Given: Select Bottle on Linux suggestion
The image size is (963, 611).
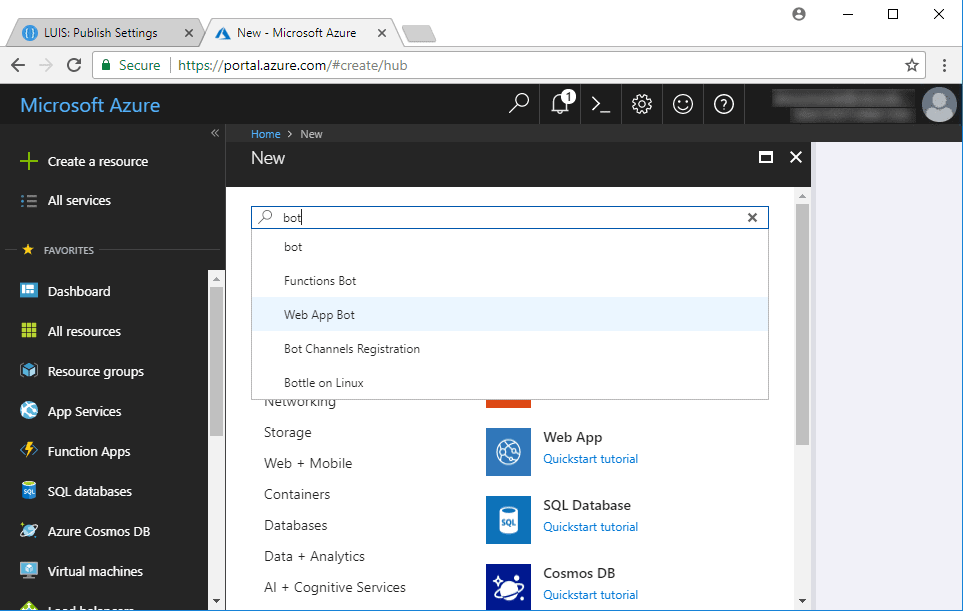Looking at the screenshot, I should pyautogui.click(x=510, y=383).
